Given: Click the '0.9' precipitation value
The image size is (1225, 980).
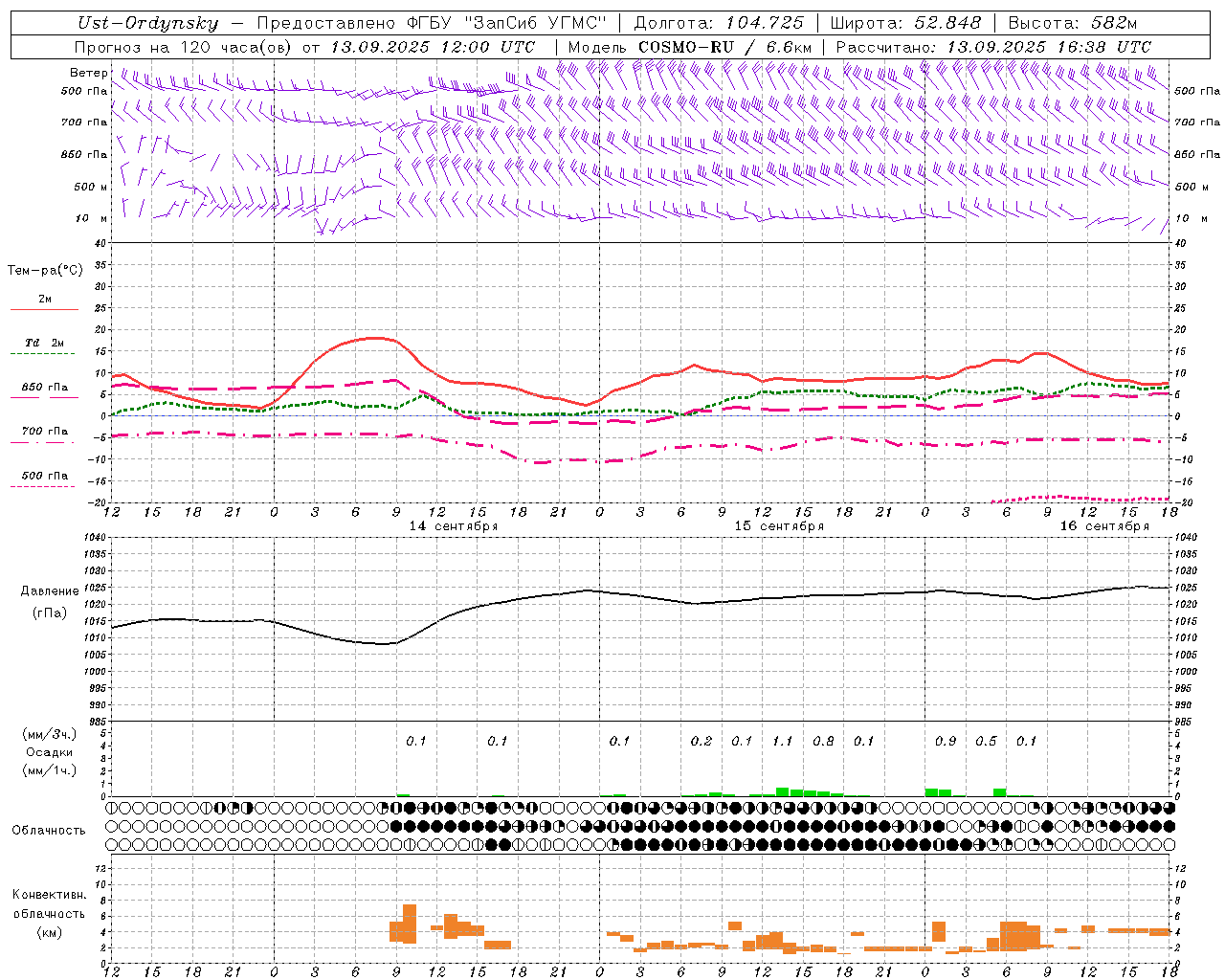Looking at the screenshot, I should click(946, 741).
